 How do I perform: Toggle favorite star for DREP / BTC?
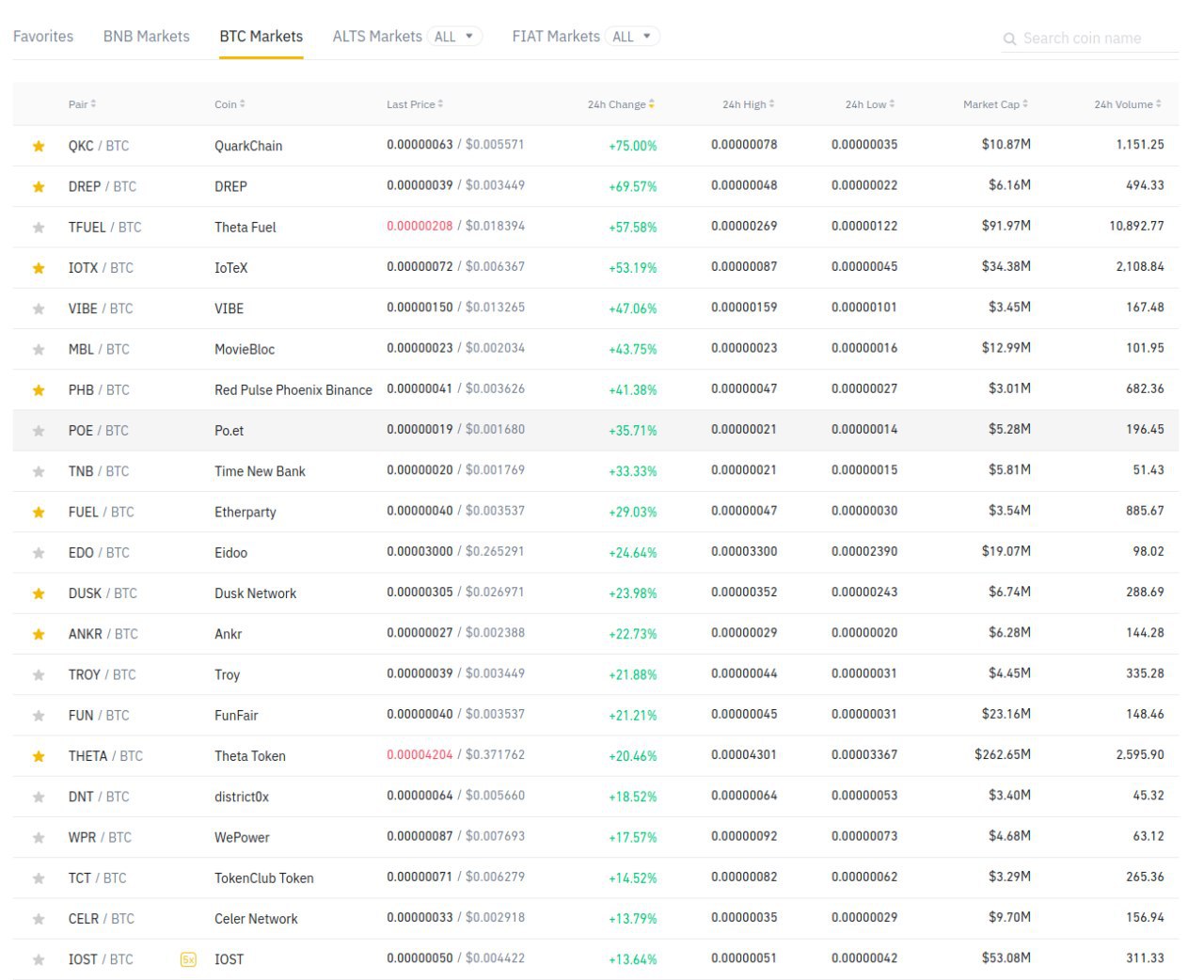tap(39, 186)
